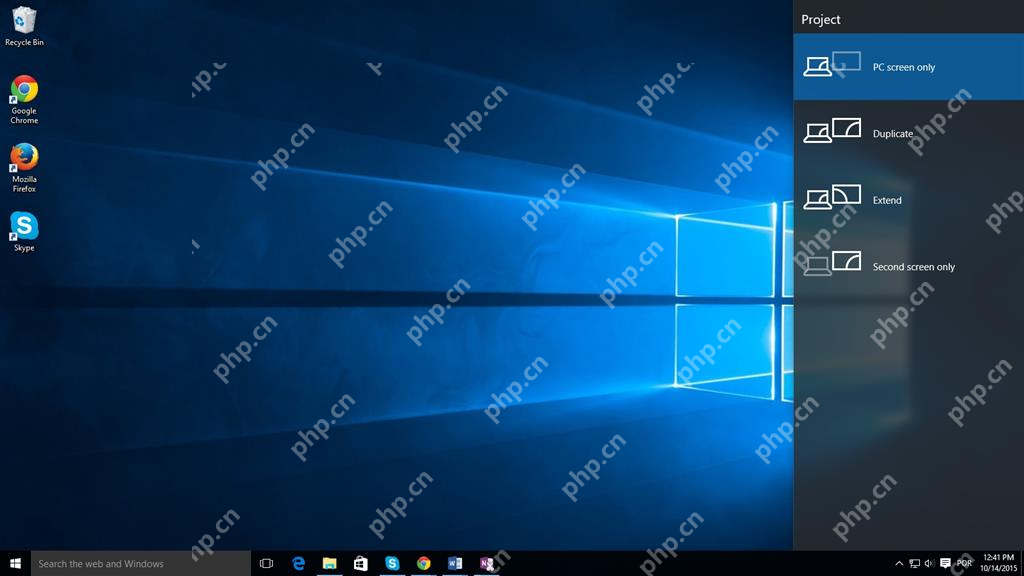Open Action Center notifications icon
The height and width of the screenshot is (576, 1024).
click(x=945, y=563)
